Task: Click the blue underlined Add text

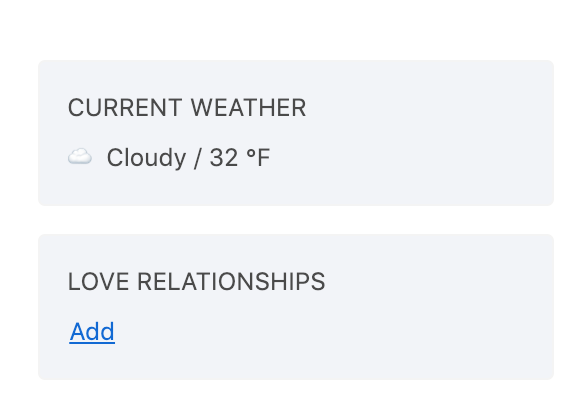Action: tap(92, 332)
